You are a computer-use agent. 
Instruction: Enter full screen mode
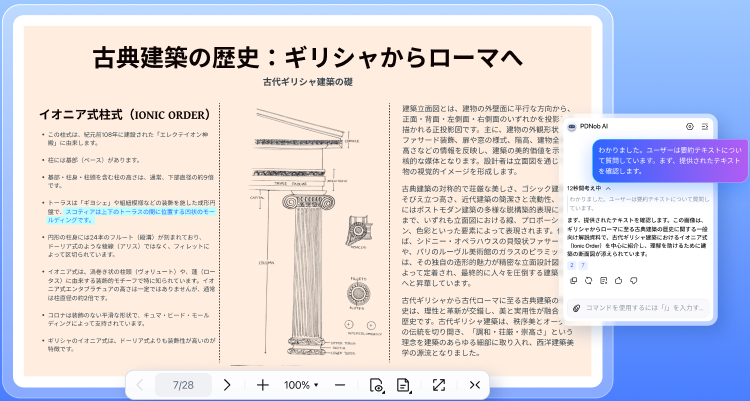tap(439, 385)
